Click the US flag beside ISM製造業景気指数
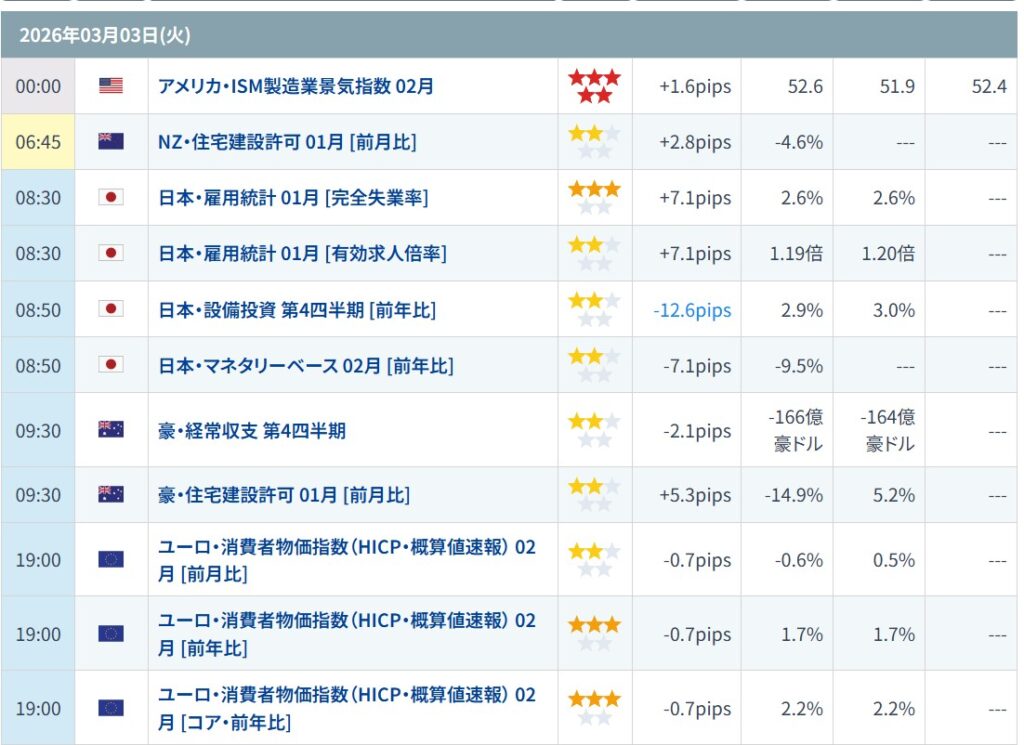 click(111, 86)
